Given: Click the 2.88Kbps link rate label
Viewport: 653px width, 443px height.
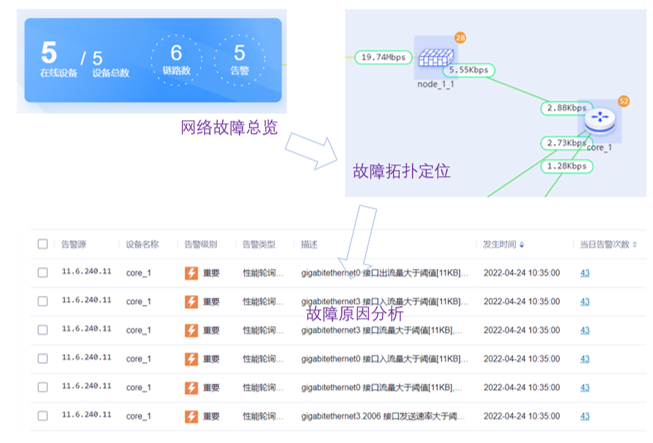Looking at the screenshot, I should point(566,108).
